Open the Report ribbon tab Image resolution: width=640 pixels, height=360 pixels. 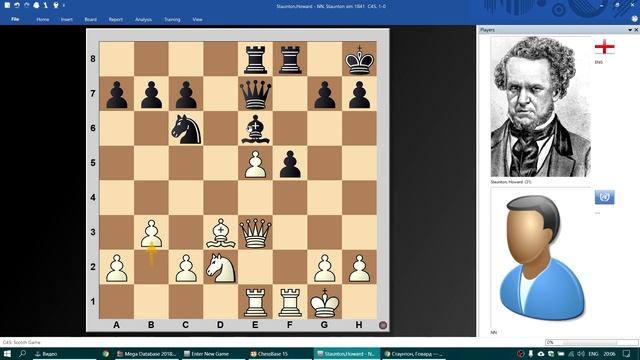(x=116, y=19)
